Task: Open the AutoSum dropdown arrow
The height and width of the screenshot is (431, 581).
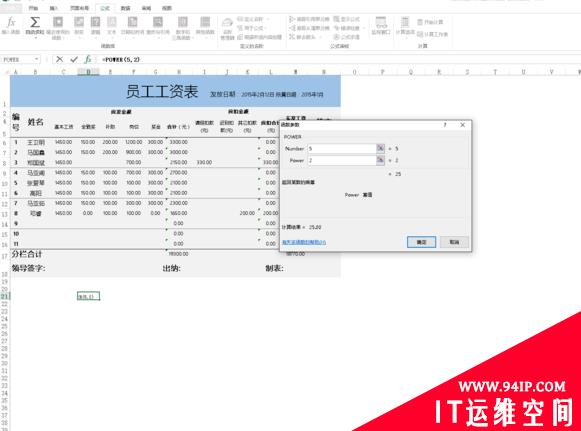Action: click(x=35, y=38)
